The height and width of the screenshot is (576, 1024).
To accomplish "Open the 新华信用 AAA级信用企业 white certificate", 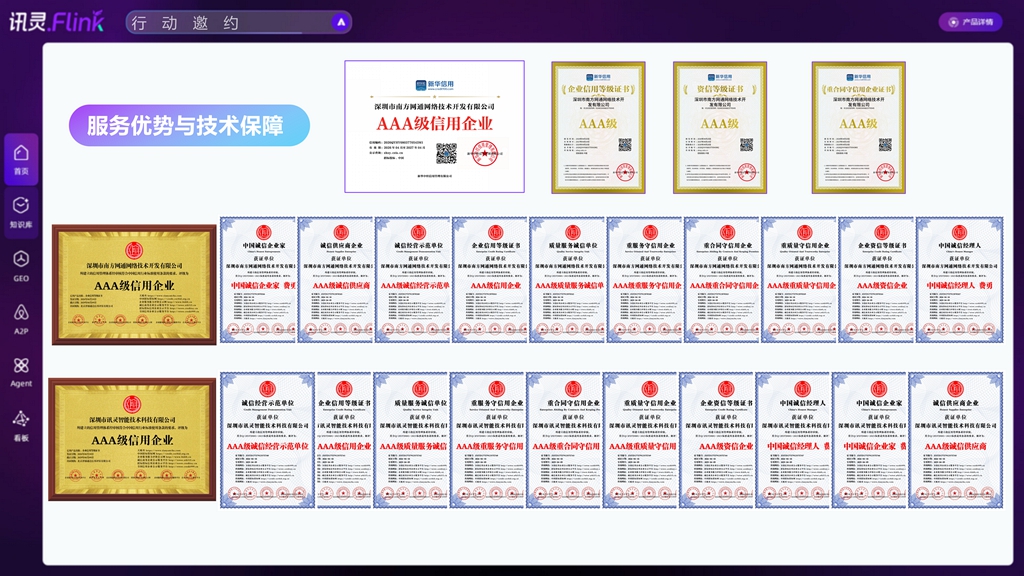I will (x=434, y=127).
